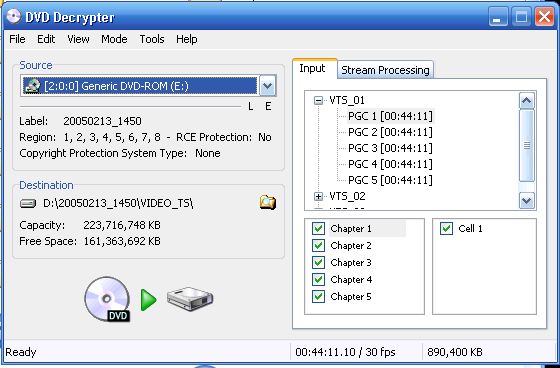Click the status bar 00:44:11.10 / 30 fps
This screenshot has width=560, height=368.
345,352
